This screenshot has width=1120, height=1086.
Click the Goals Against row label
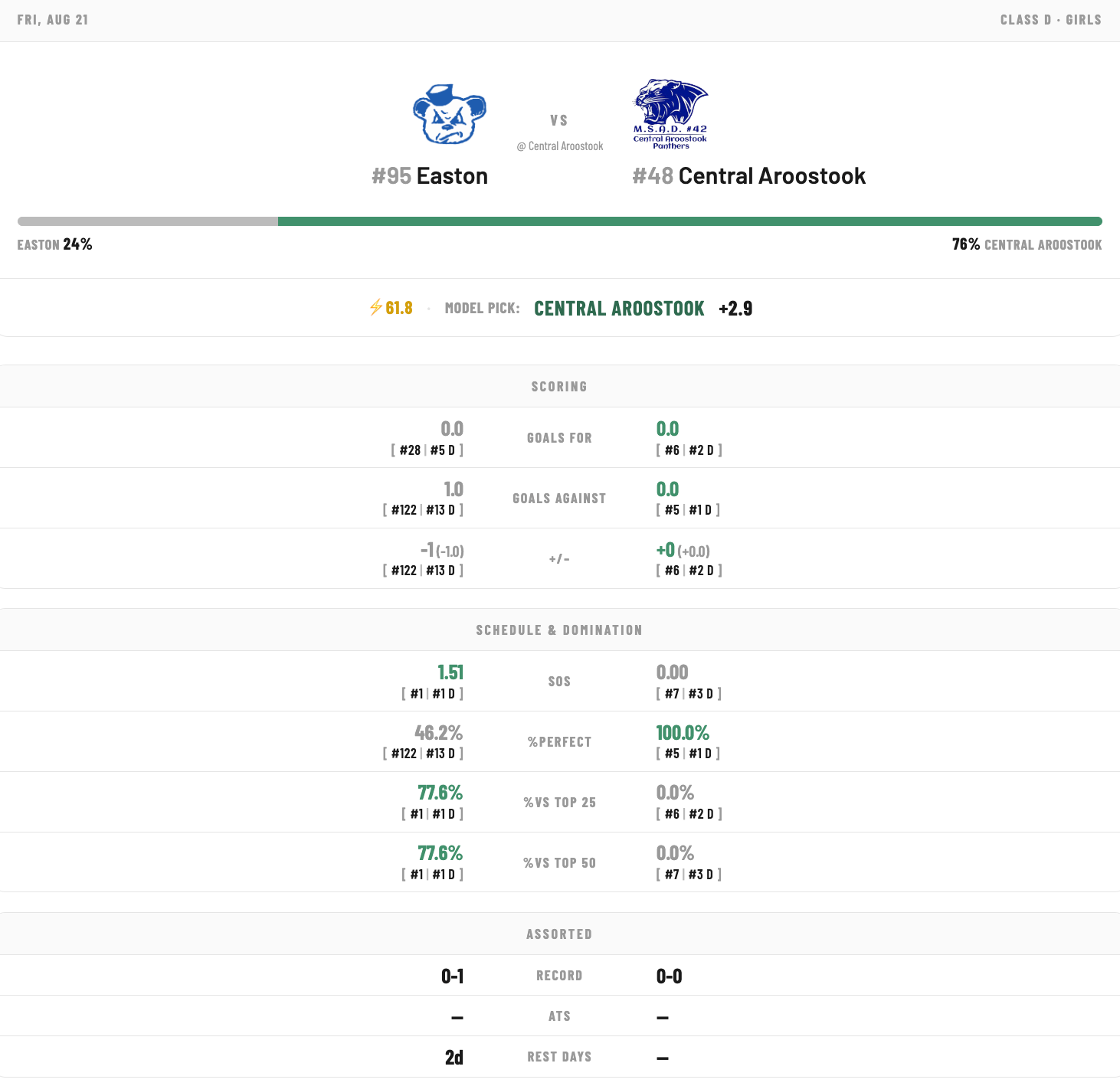point(559,499)
